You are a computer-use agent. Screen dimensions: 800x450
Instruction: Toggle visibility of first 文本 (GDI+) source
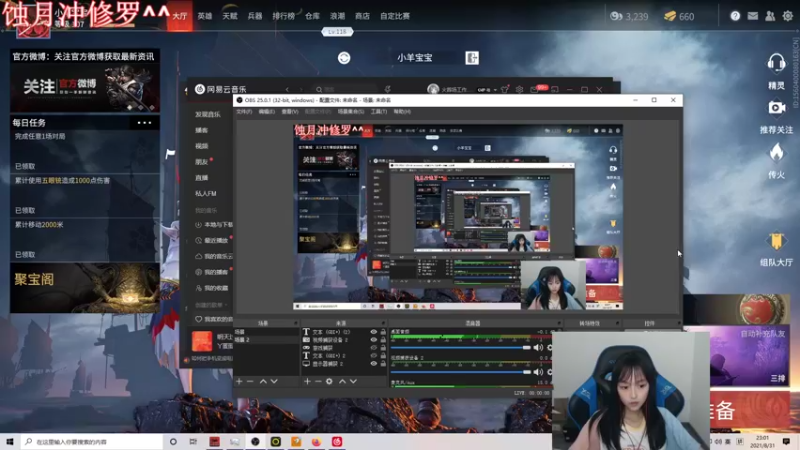tap(373, 332)
